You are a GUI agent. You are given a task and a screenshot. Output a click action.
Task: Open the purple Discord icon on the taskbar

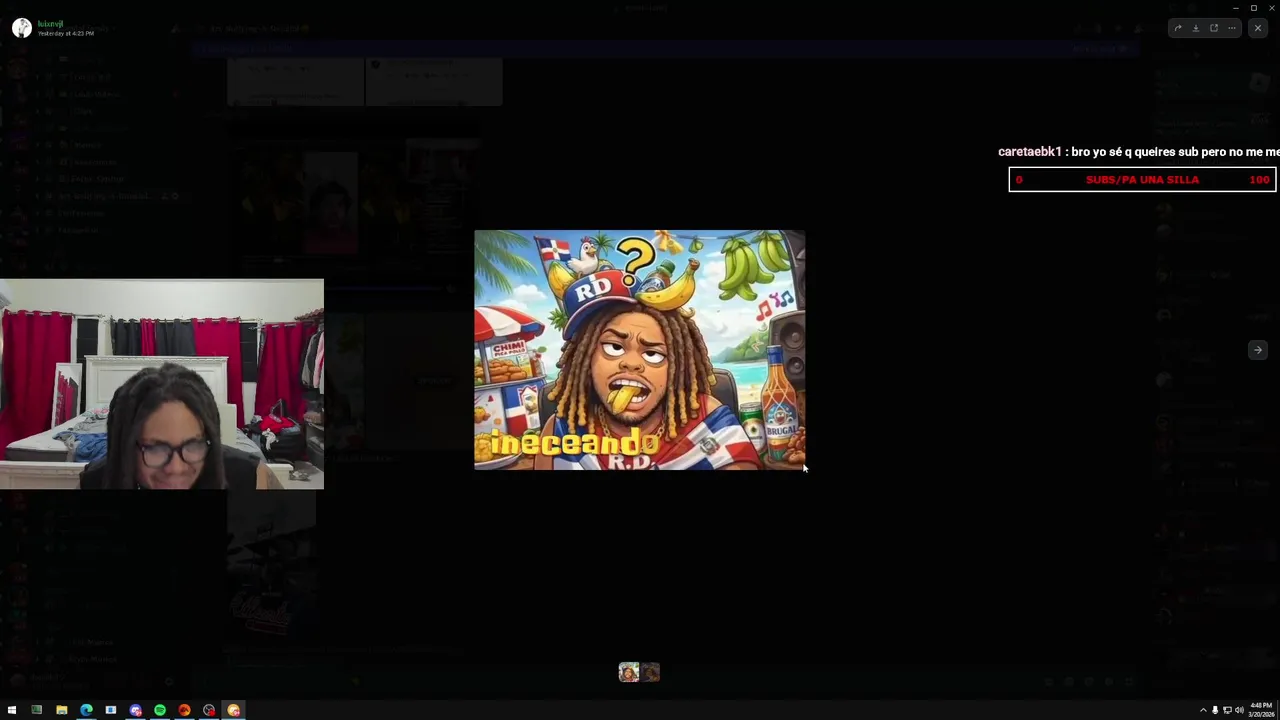point(136,710)
